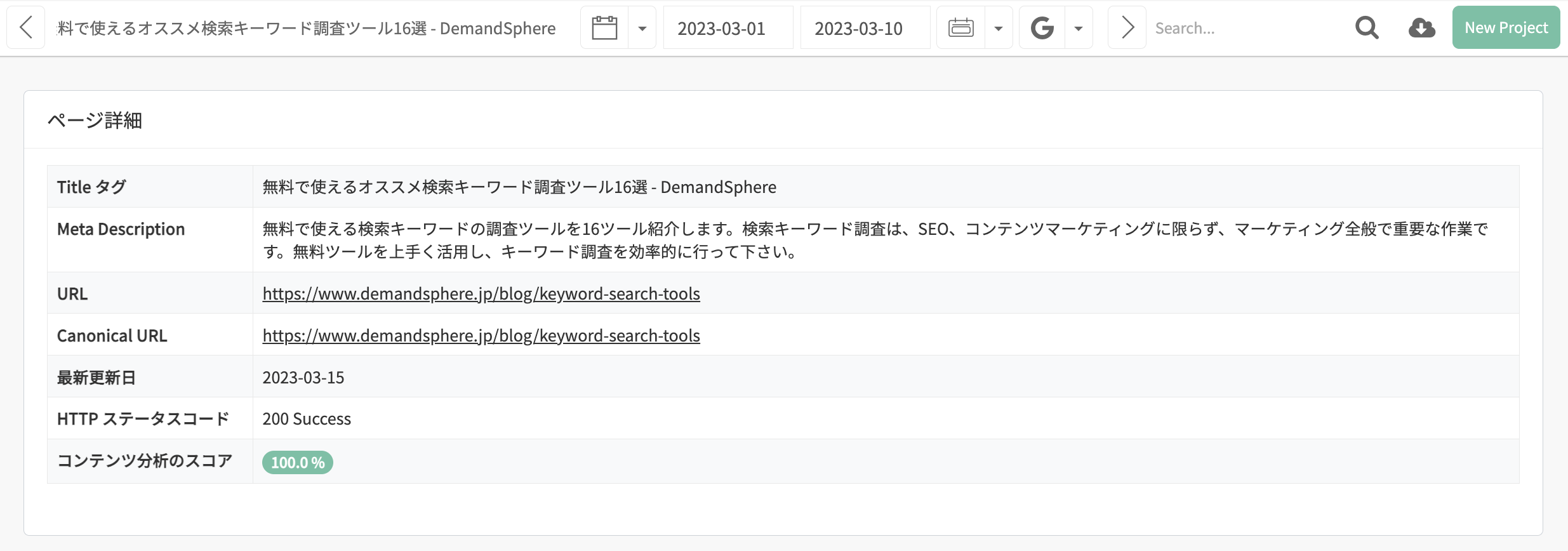Click the right chevron next button
This screenshot has width=1568, height=551.
[1127, 28]
